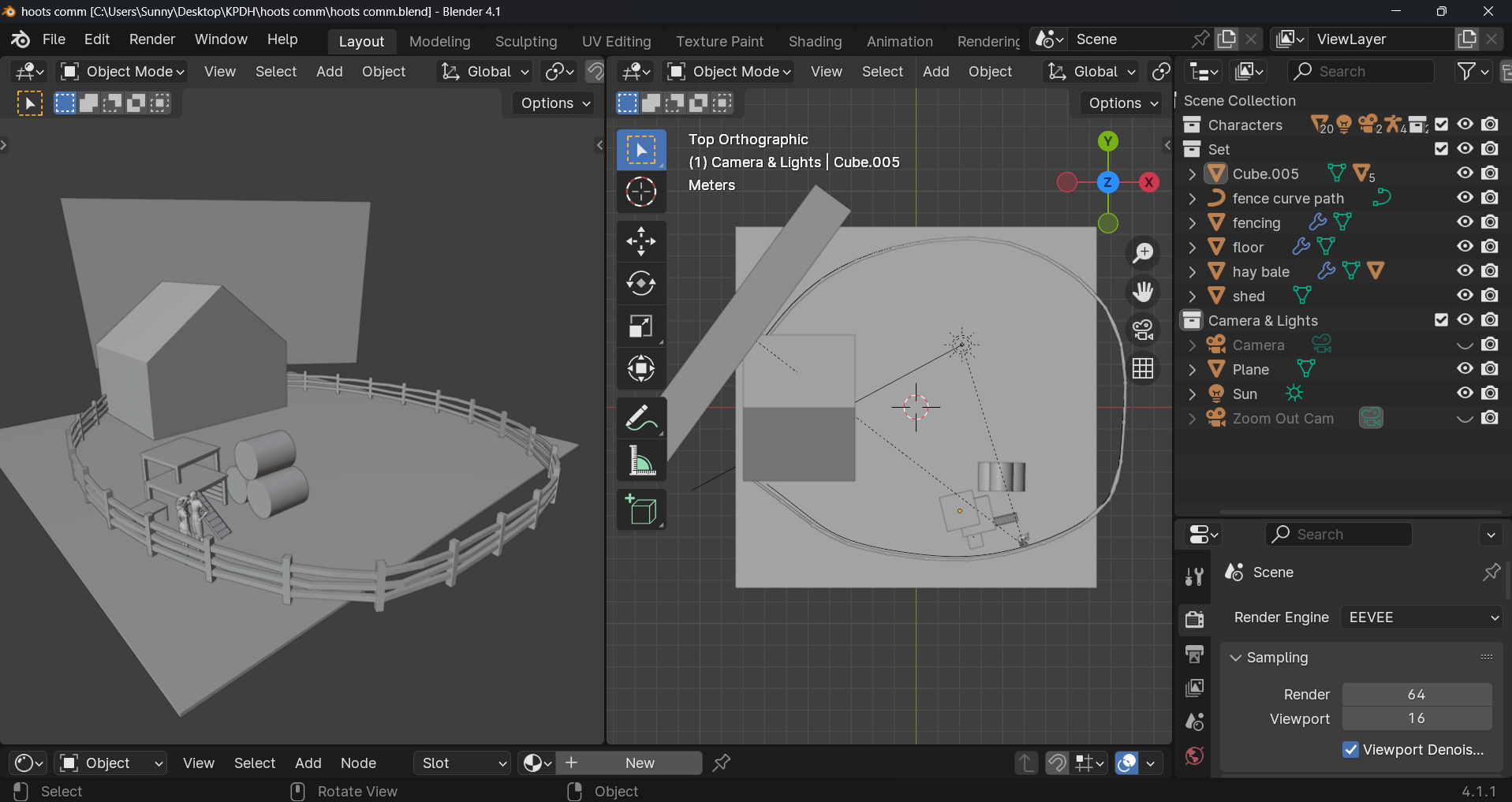Click the Scene name field
Screen dimensions: 1512x802
point(1128,39)
